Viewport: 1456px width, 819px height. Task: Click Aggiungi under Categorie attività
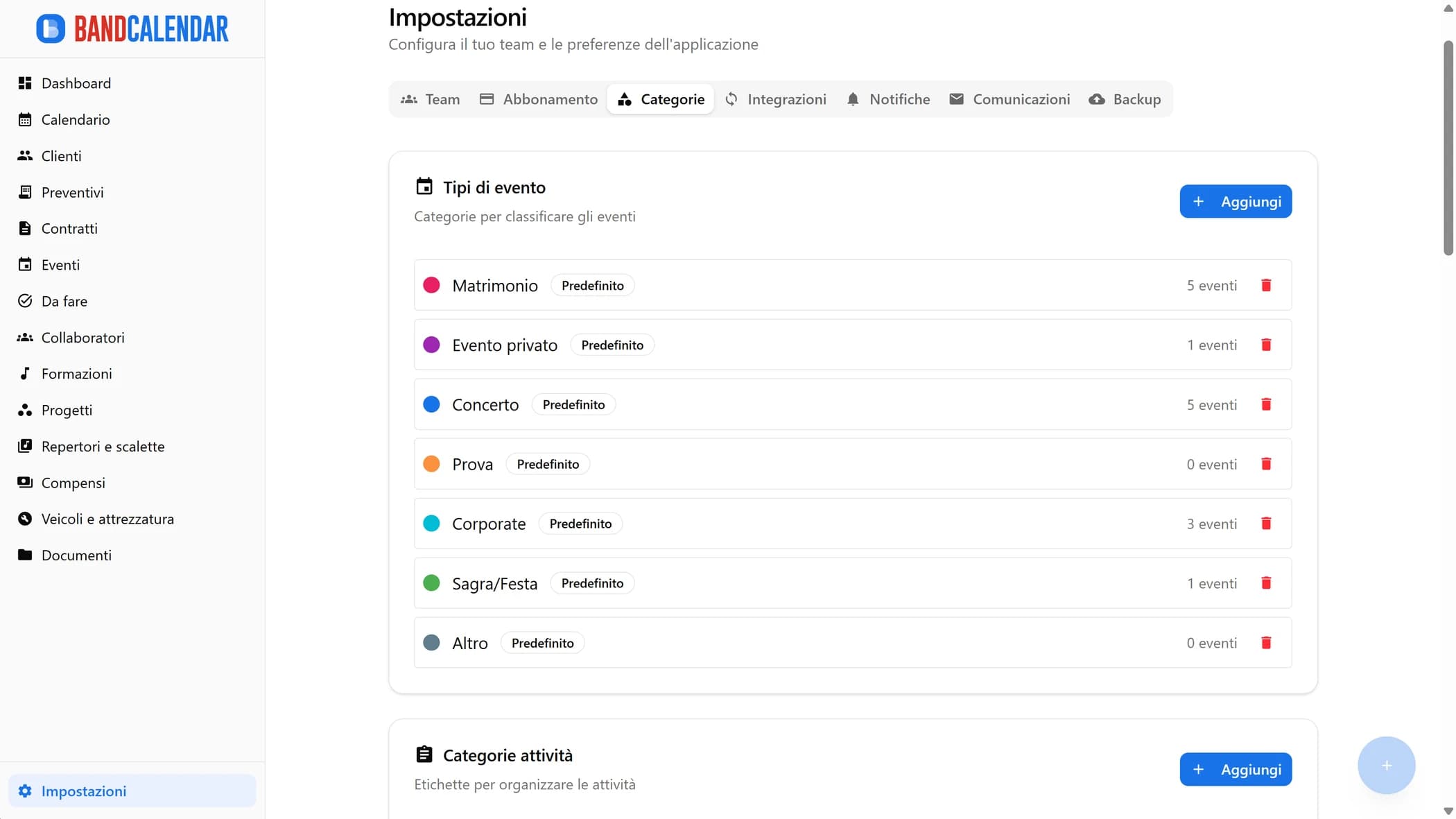(x=1236, y=769)
